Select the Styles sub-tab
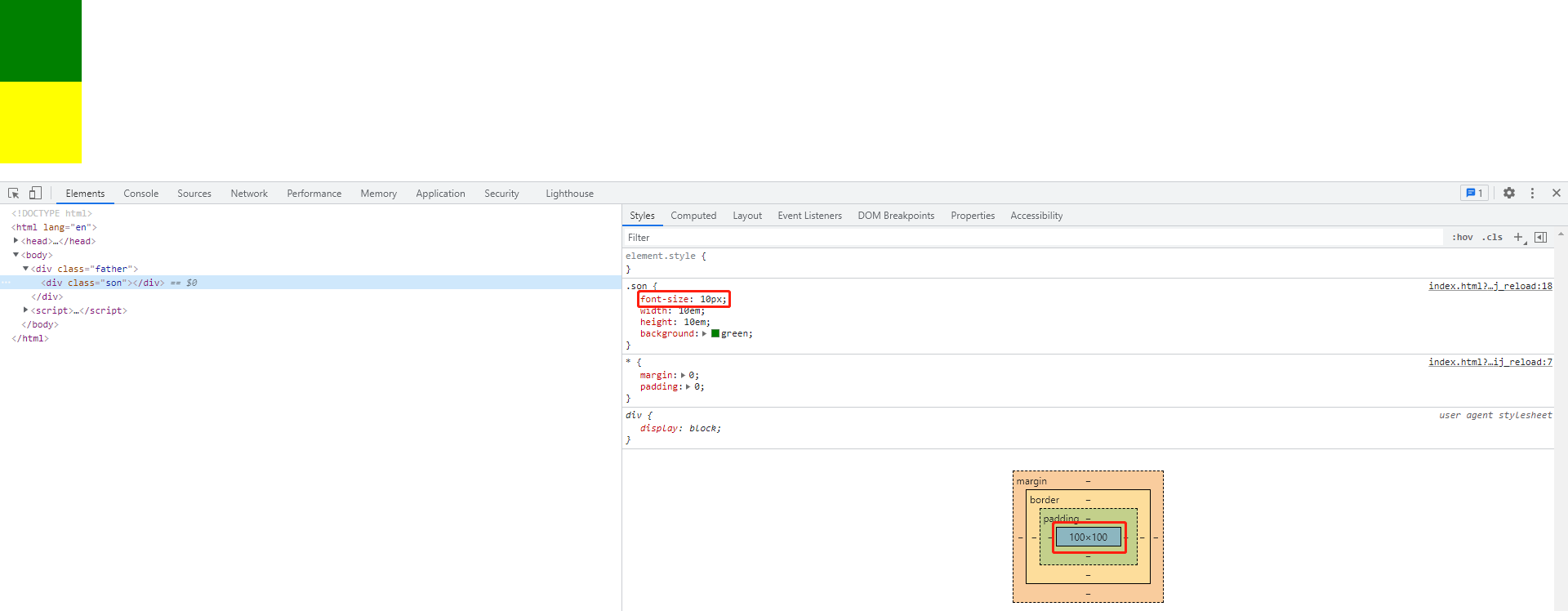The height and width of the screenshot is (611, 1568). [642, 216]
